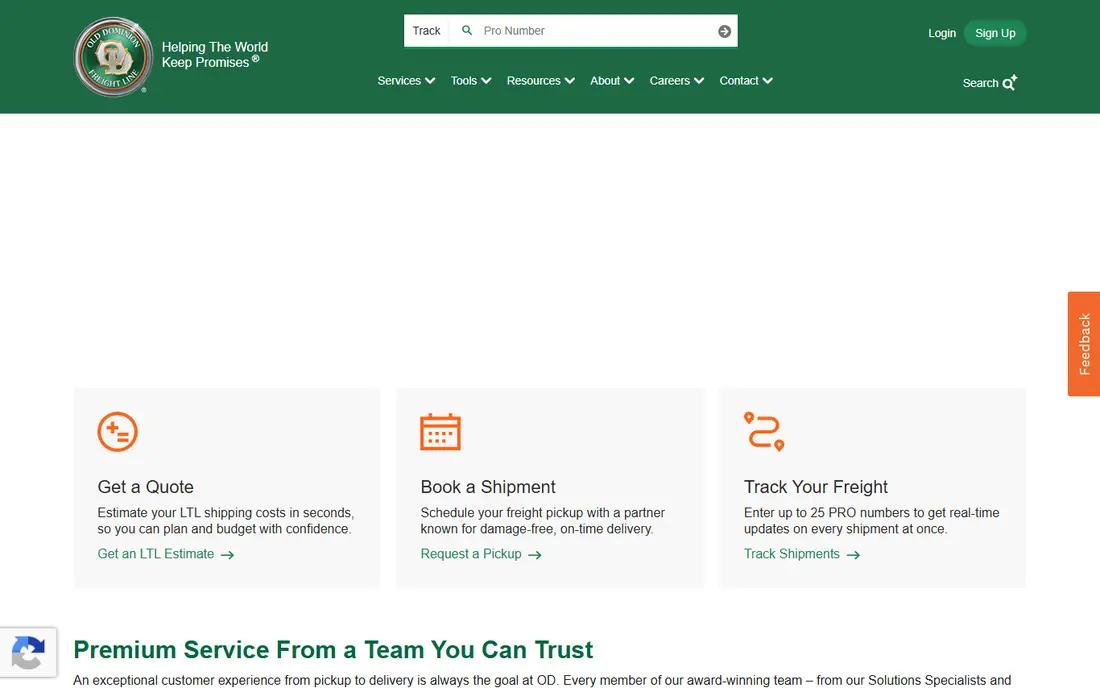Click the 'Schedule your freight pickup' description
This screenshot has height=688, width=1100.
coord(542,521)
